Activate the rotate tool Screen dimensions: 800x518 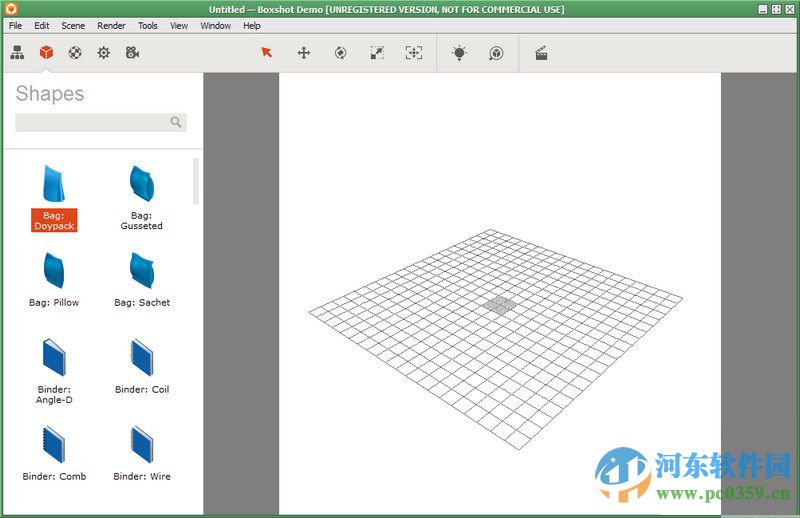(340, 53)
